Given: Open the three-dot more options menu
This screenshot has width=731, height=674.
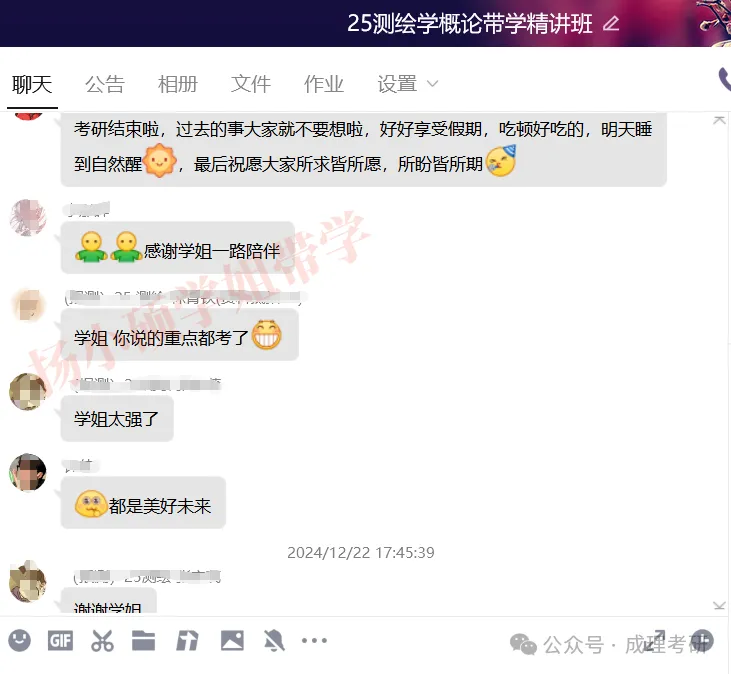Looking at the screenshot, I should pyautogui.click(x=314, y=640).
